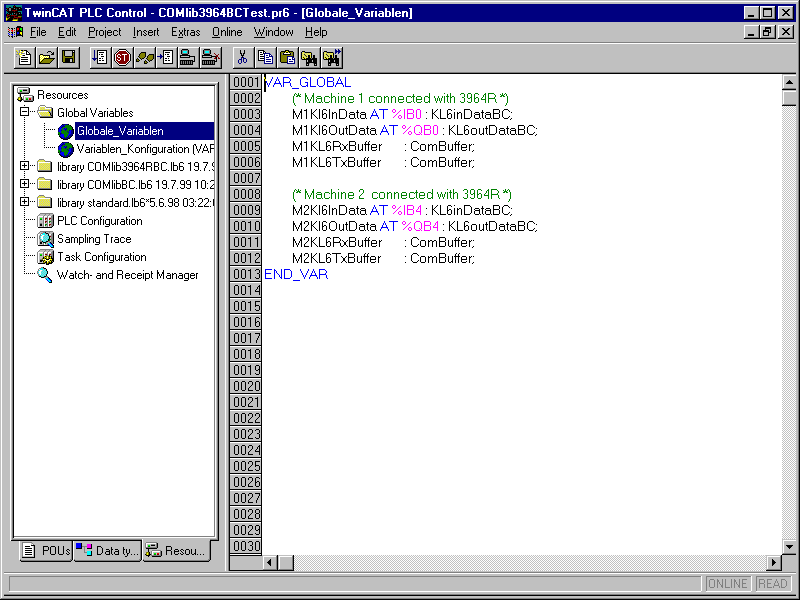Screen dimensions: 800x600
Task: Click the TwinCAT icon left of File menu
Action: [15, 32]
